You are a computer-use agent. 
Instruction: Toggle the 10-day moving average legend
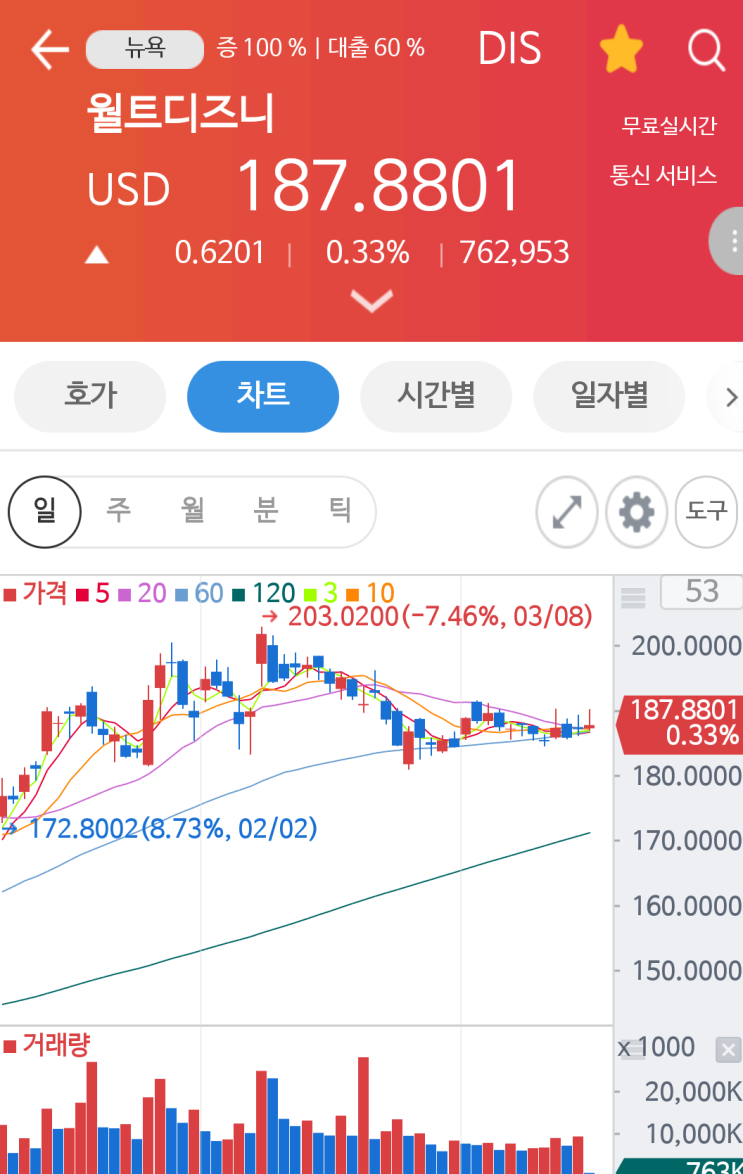(370, 594)
